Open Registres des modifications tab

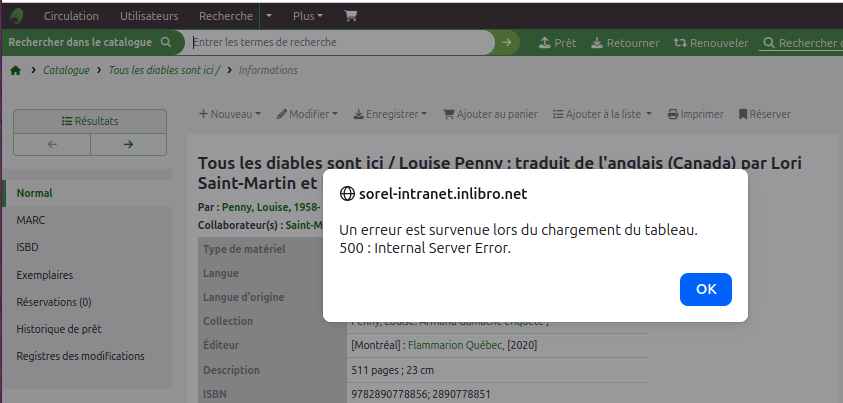pyautogui.click(x=88, y=356)
